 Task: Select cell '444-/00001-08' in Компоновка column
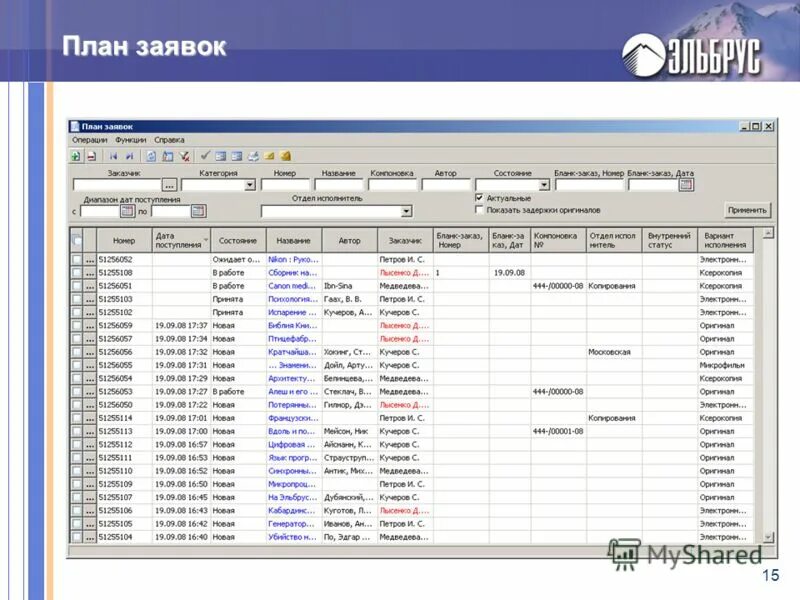558,431
